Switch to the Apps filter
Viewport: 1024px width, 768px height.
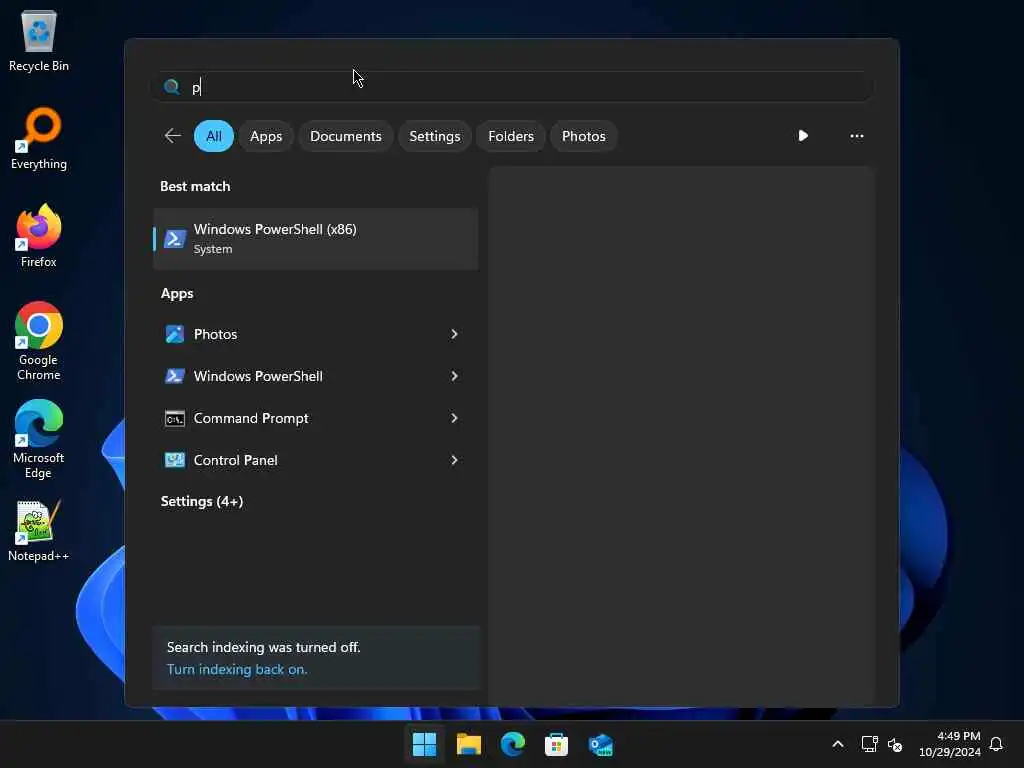pyautogui.click(x=266, y=136)
